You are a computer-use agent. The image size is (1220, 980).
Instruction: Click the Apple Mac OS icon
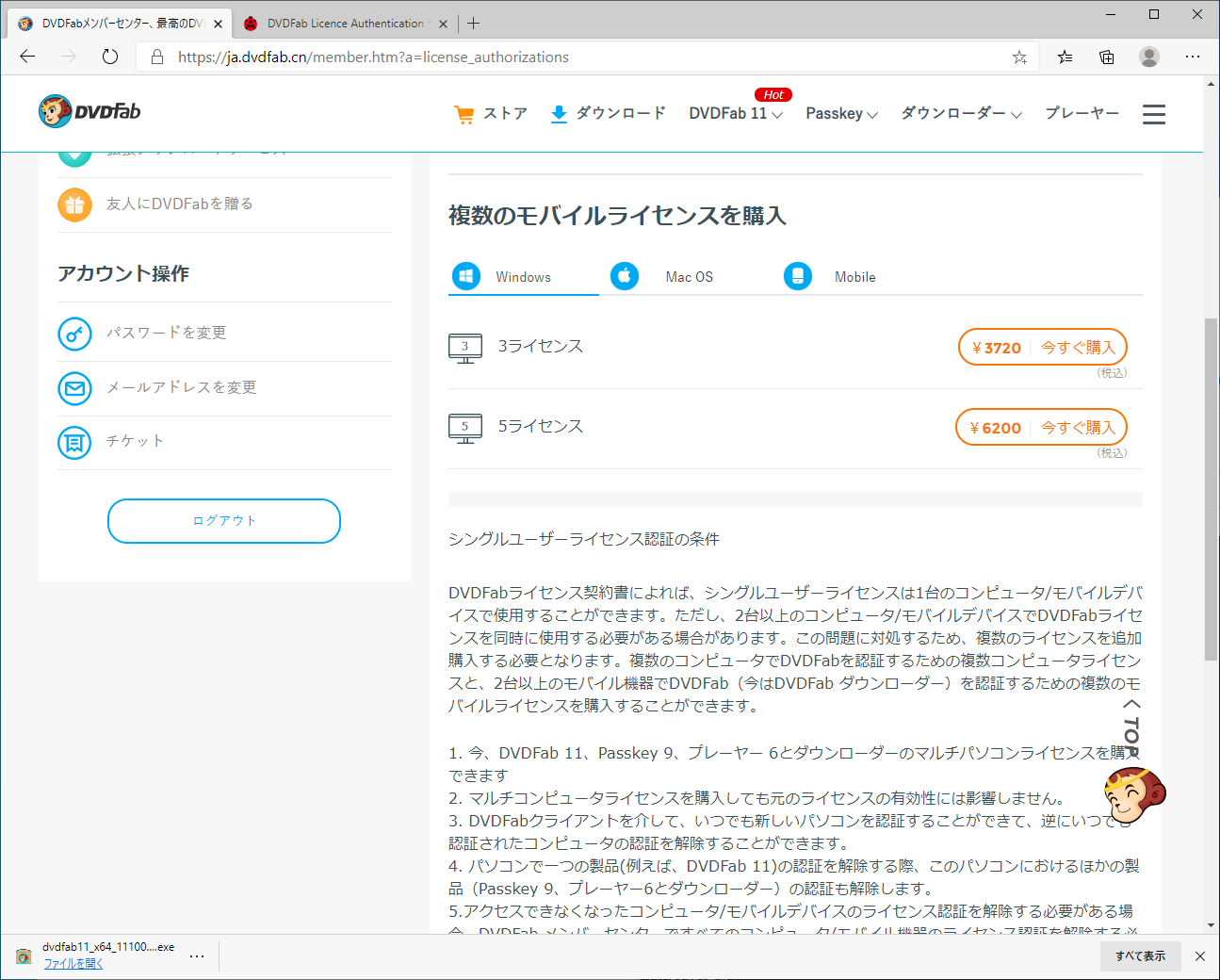coord(625,276)
